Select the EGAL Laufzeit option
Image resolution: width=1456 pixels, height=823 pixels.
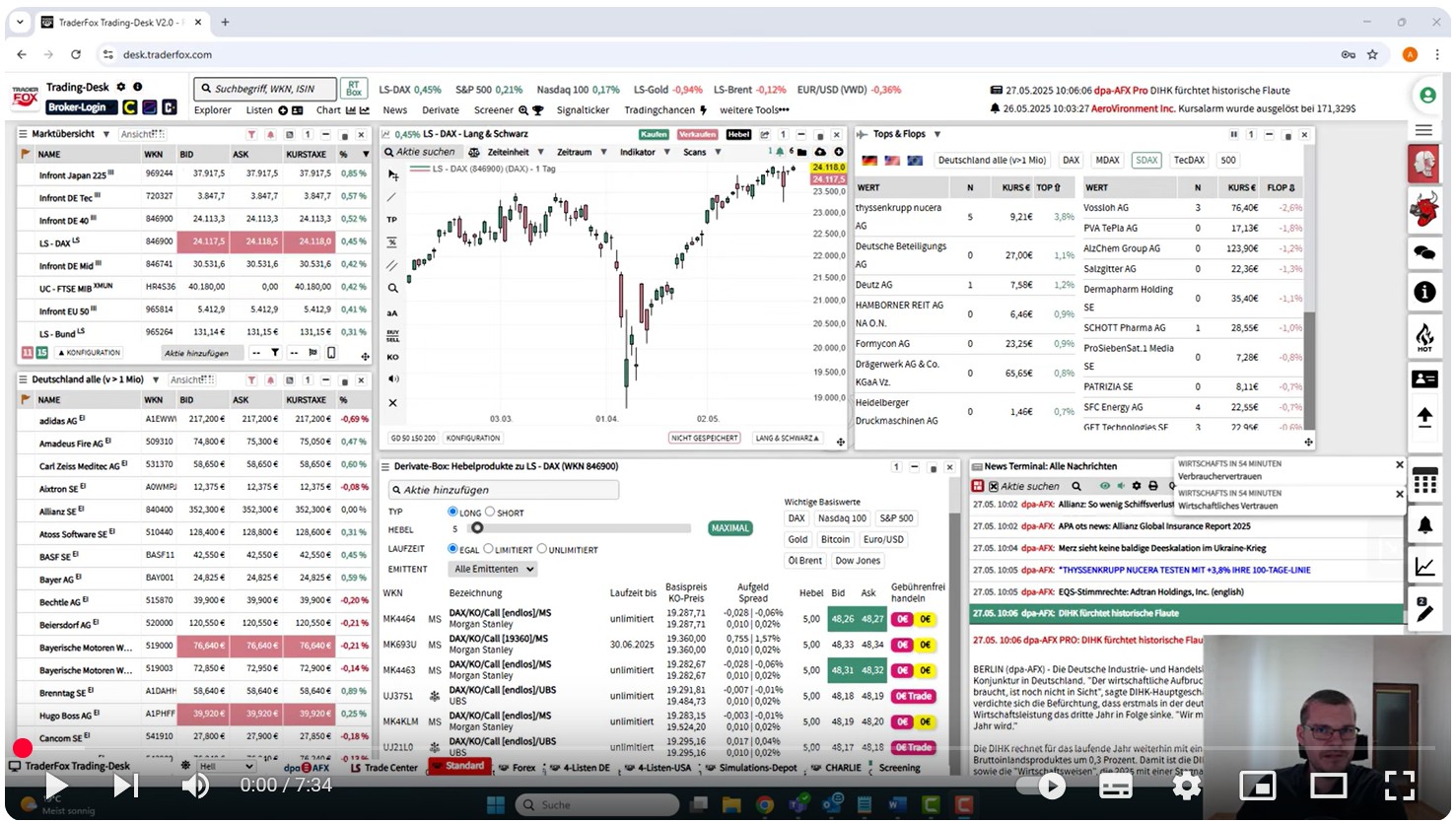coord(452,549)
